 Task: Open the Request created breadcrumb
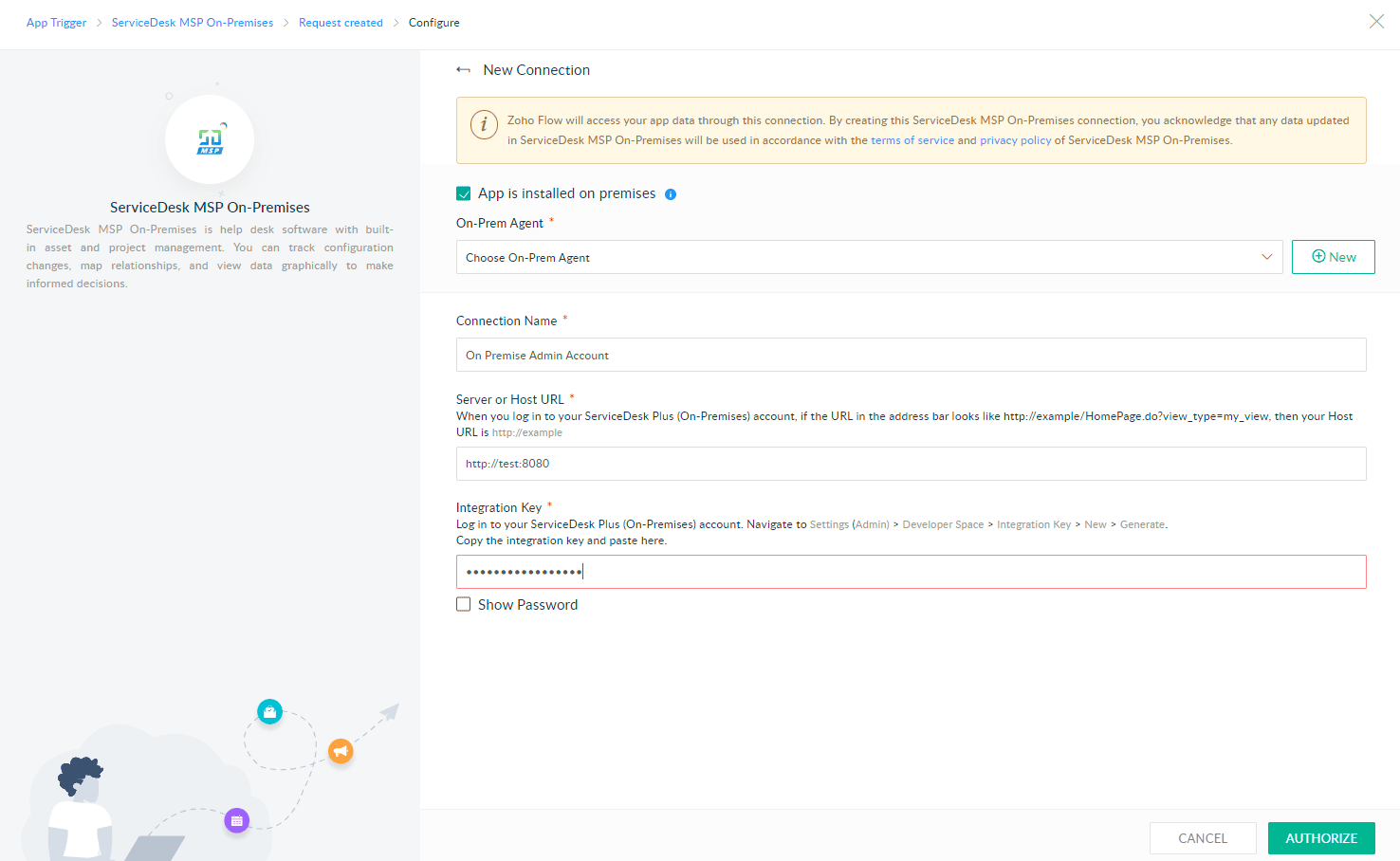point(341,23)
